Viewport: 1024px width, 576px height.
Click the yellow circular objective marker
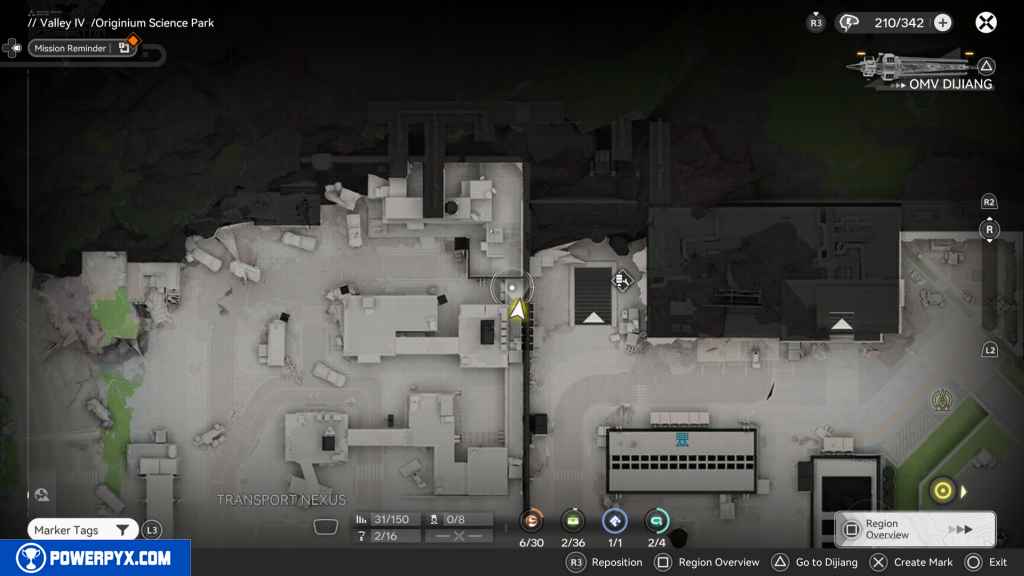(x=941, y=490)
